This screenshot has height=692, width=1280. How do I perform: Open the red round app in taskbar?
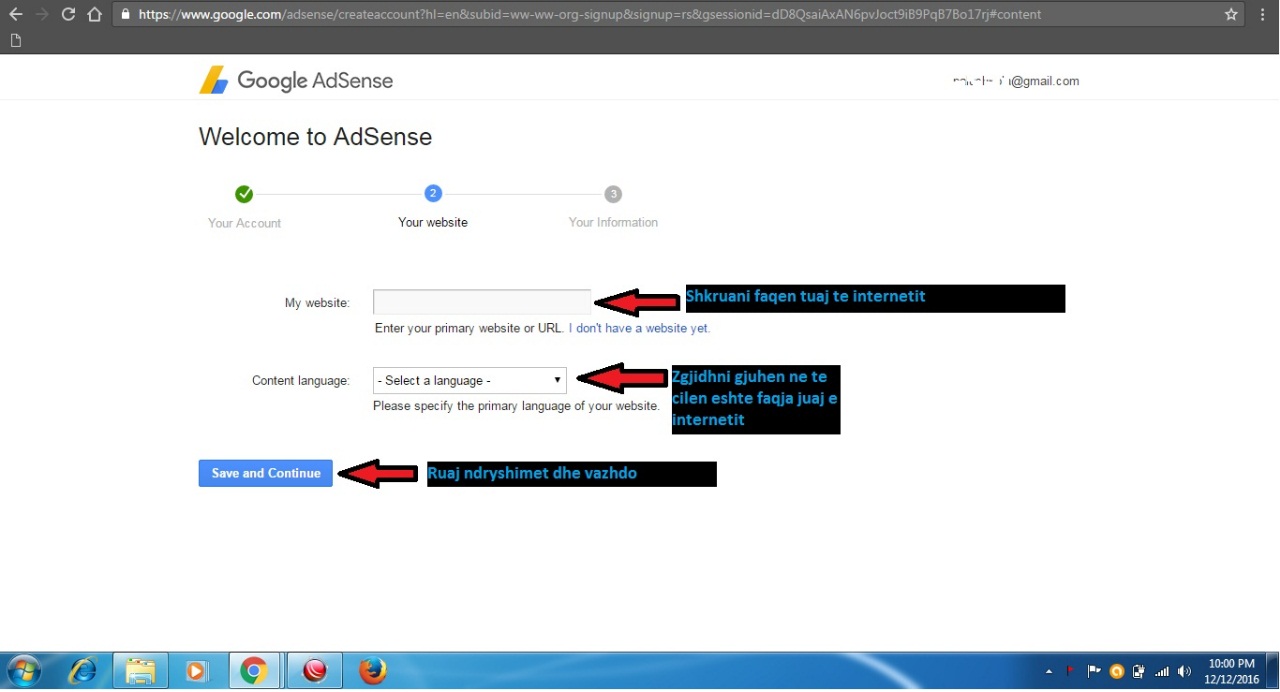click(315, 671)
